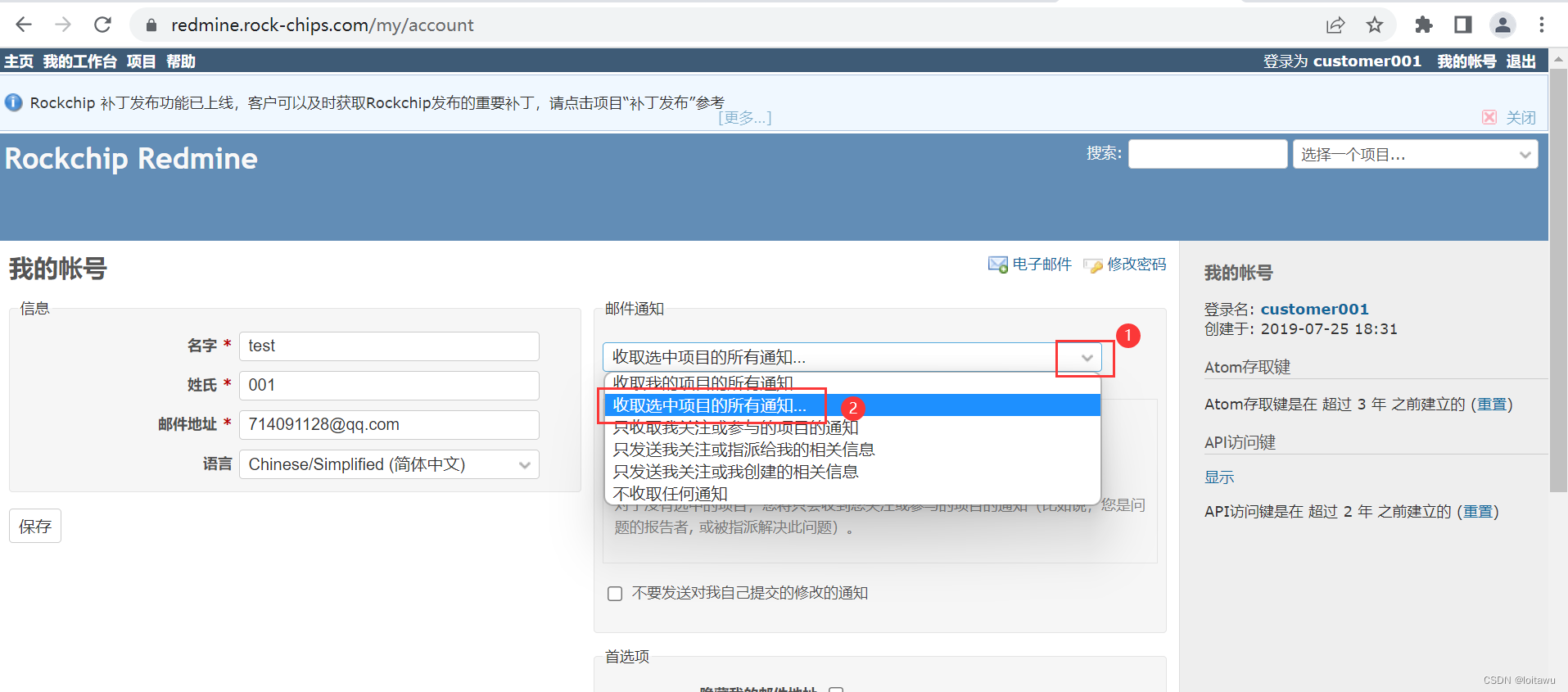
Task: Open the 选择一个项目 project dropdown
Action: (1415, 154)
